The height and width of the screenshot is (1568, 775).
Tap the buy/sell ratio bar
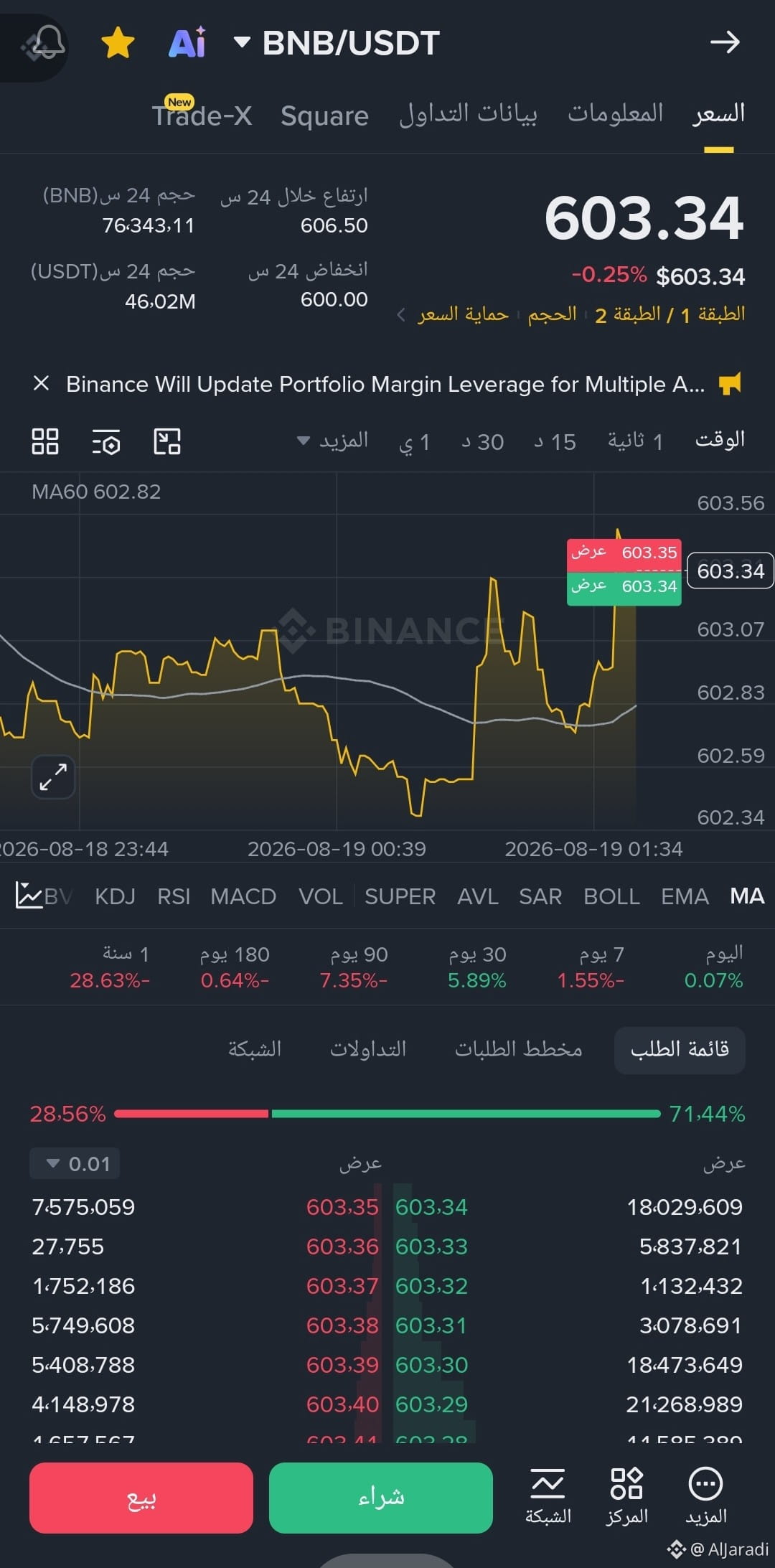tap(387, 1114)
